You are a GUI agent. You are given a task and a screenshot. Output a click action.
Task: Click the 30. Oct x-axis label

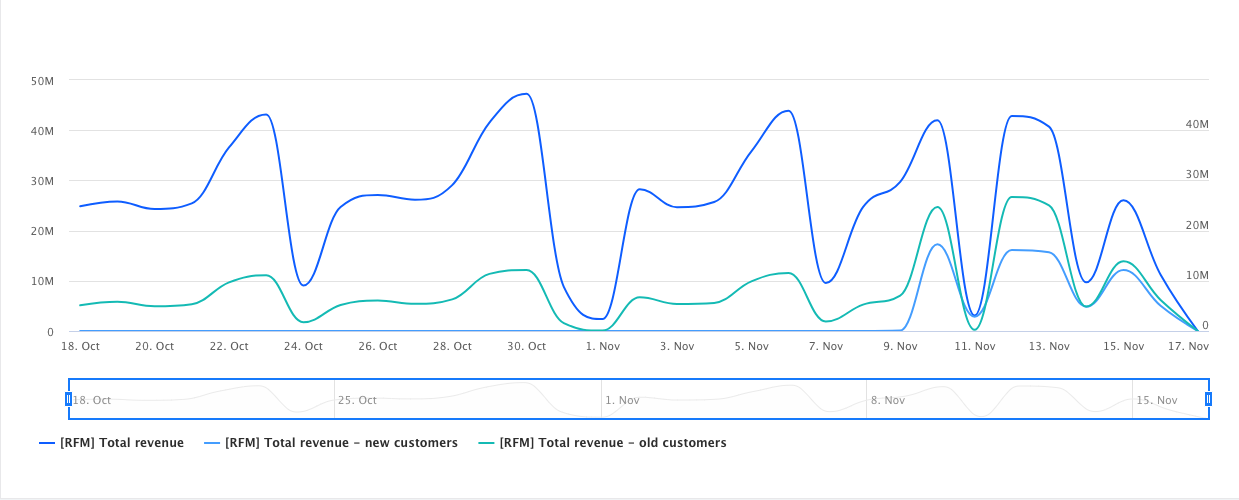tap(527, 346)
